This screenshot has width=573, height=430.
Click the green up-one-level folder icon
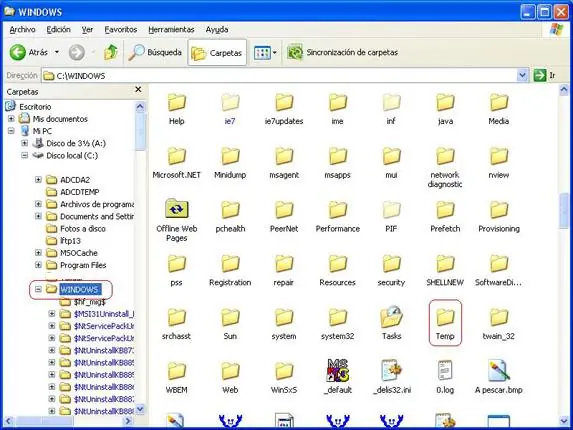[111, 52]
